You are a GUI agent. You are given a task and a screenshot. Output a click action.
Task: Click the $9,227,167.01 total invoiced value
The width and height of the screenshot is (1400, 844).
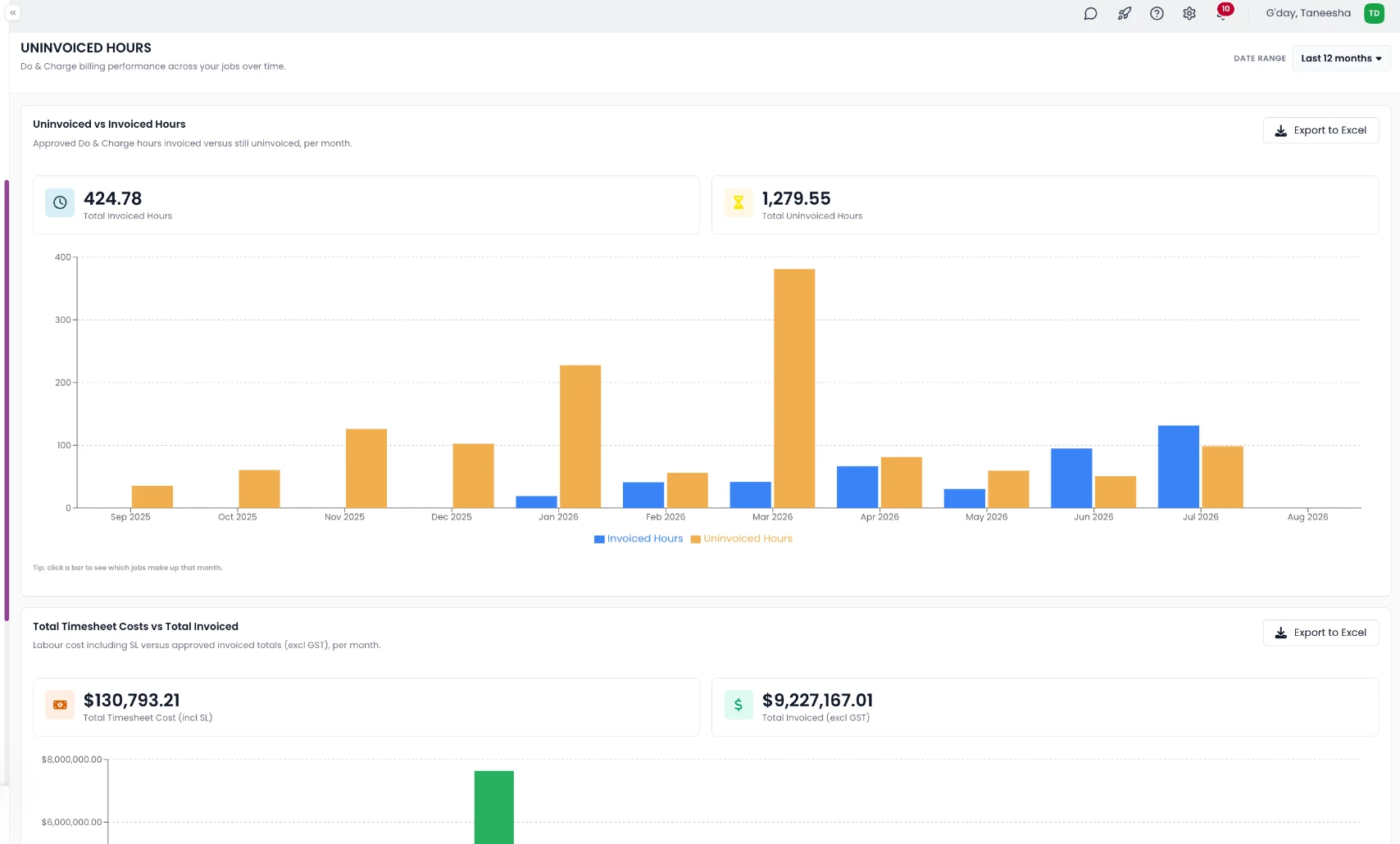click(817, 701)
